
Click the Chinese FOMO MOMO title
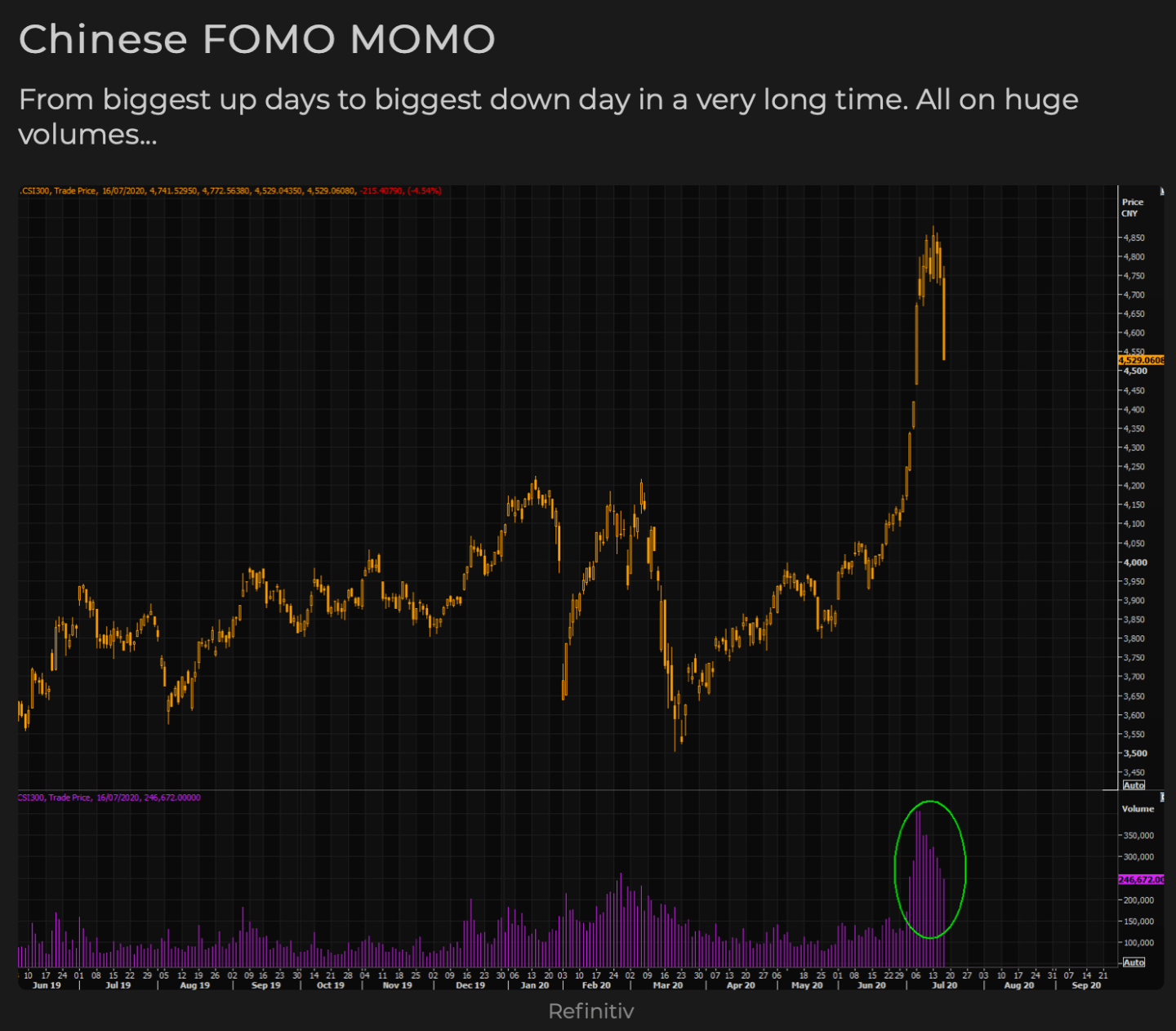coord(256,39)
